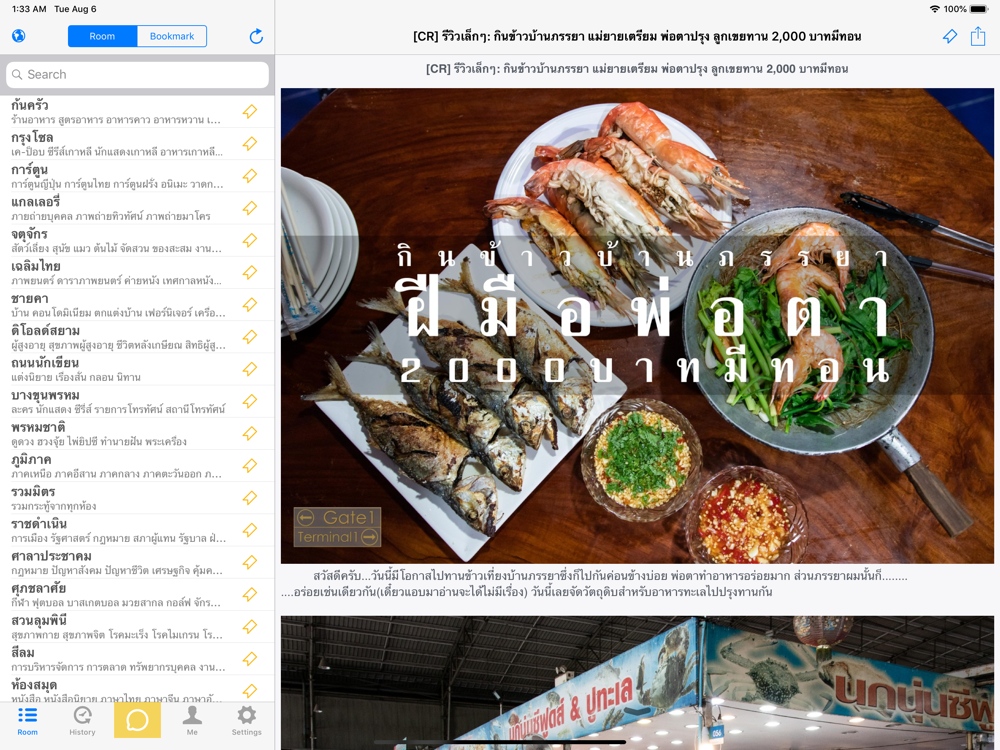The height and width of the screenshot is (750, 1000).
Task: Tap bookmark tag for บางขุนพรหม
Action: [x=250, y=401]
